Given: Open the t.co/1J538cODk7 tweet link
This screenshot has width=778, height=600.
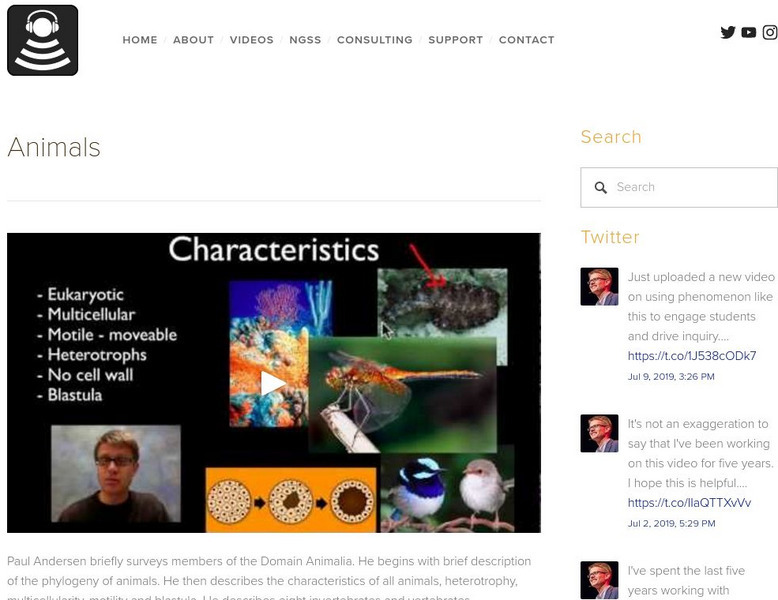Looking at the screenshot, I should (691, 356).
